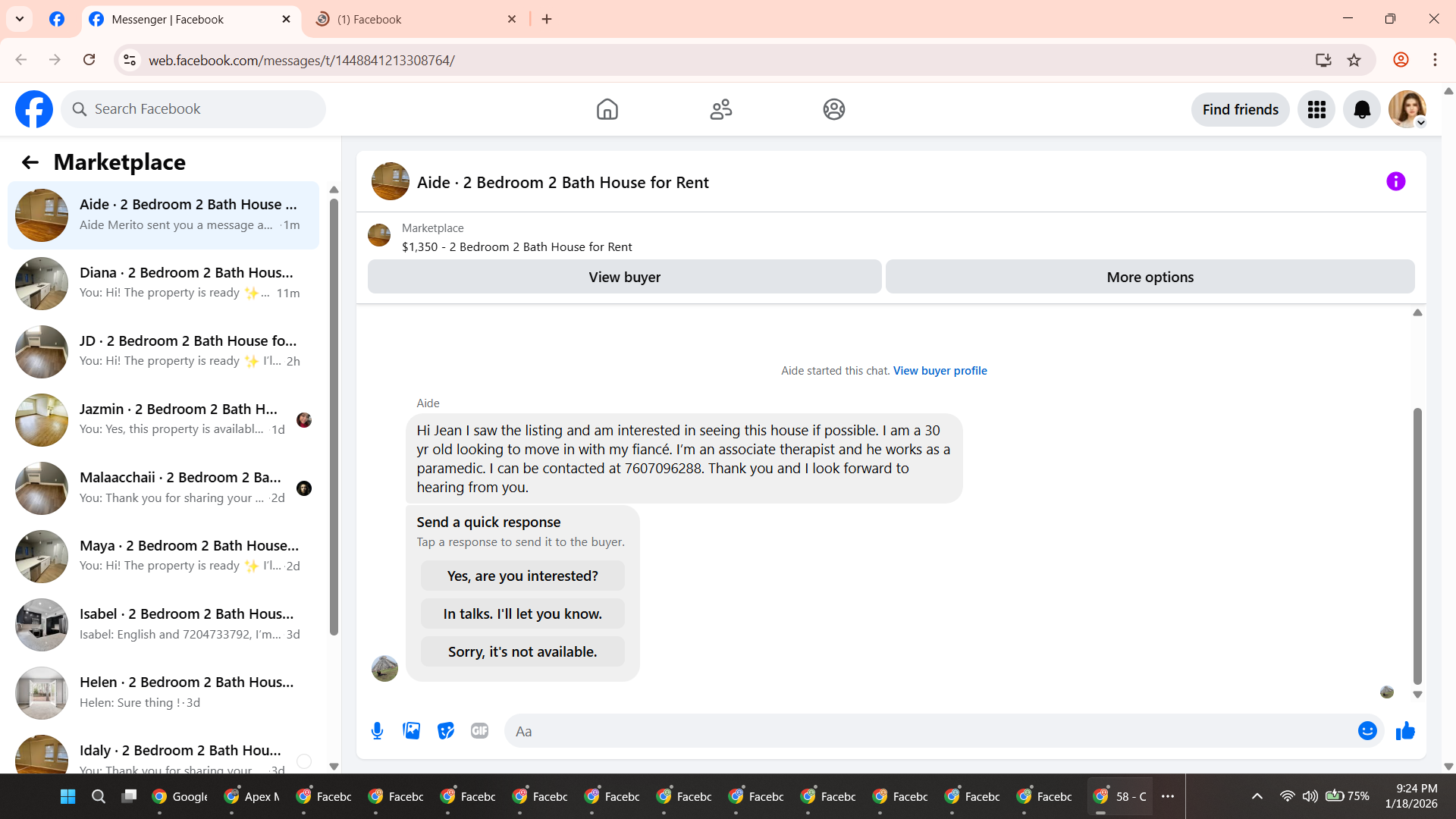
Task: Choose a sticker icon in composer
Action: click(446, 731)
